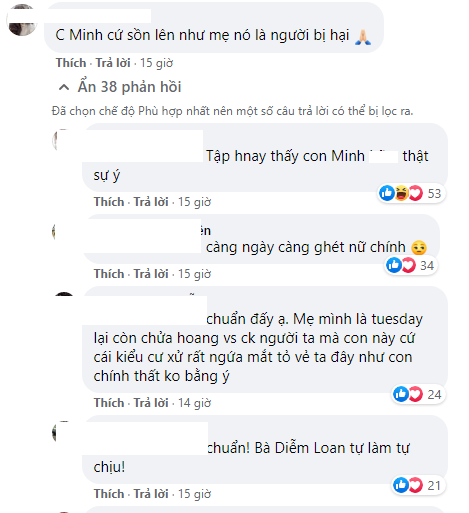The width and height of the screenshot is (469, 513).
Task: Open the top commenter's profile avatar
Action: (22, 20)
